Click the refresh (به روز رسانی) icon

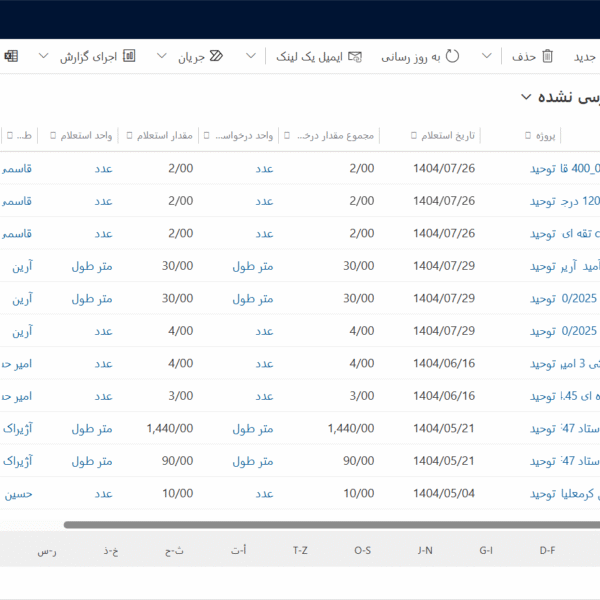tap(452, 57)
